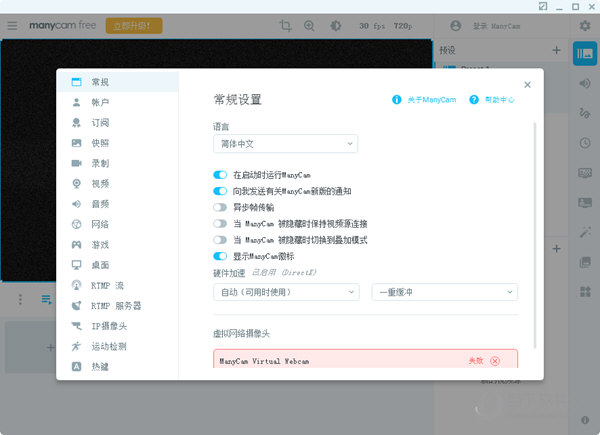600x435 pixels.
Task: Click the zoom-in magnifier icon
Action: click(309, 26)
